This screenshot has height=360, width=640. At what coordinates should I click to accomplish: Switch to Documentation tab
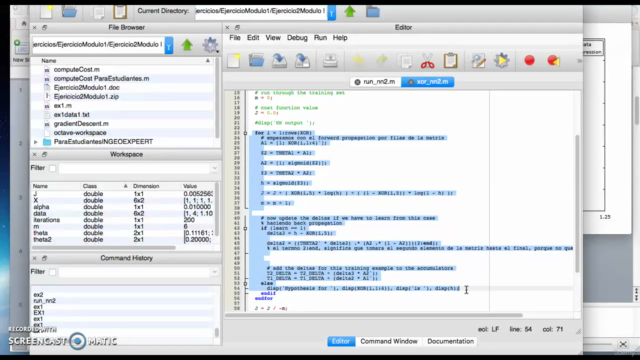click(450, 341)
